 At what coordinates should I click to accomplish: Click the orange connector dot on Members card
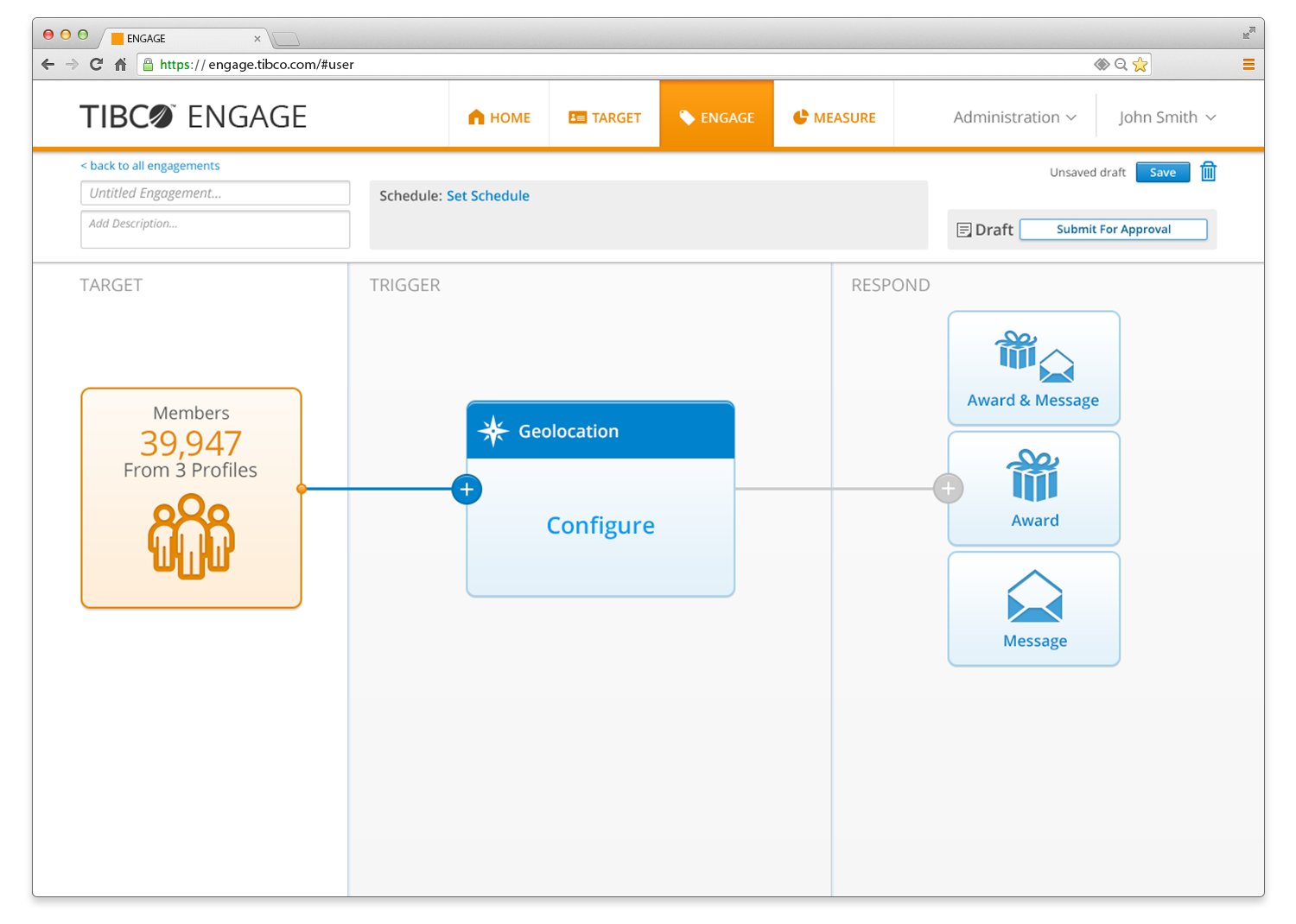point(302,489)
